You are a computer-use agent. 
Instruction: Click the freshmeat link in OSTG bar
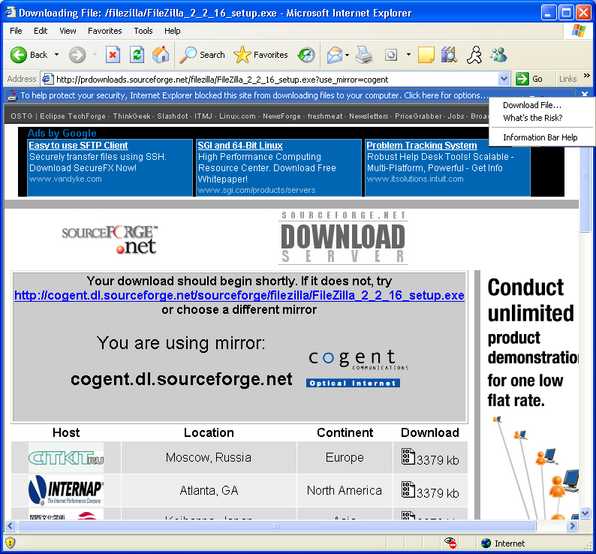(x=325, y=116)
